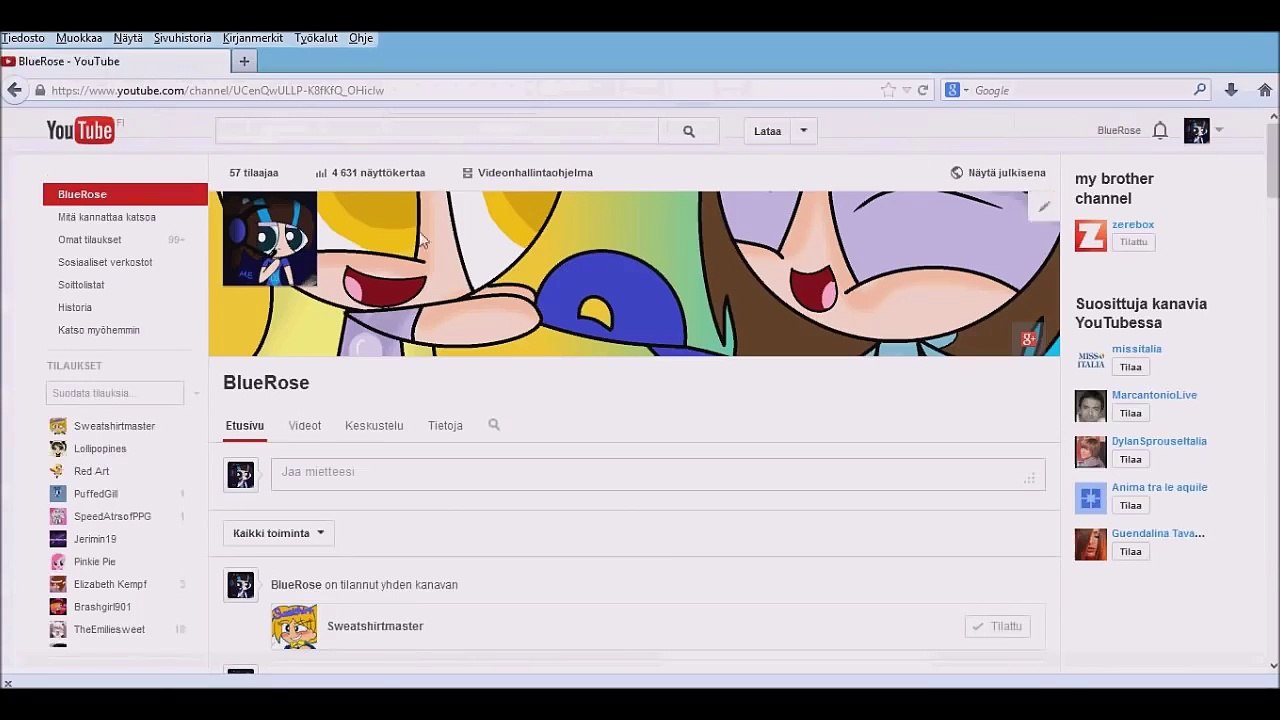Click the BlueRose channel profile picture
1280x720 pixels.
[x=270, y=239]
